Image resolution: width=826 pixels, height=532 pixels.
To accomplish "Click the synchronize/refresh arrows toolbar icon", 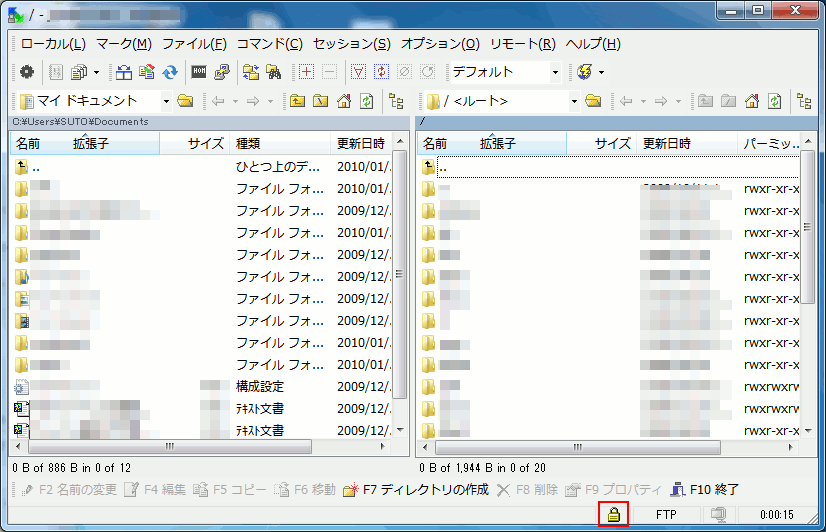I will [x=170, y=72].
